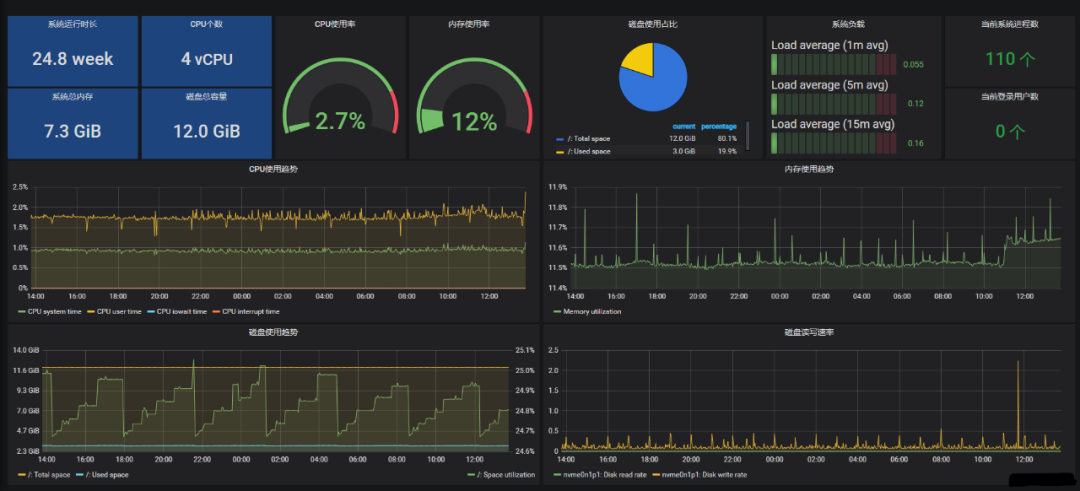Click the Load average (1m avg) label
Viewport: 1080px width, 491px height.
tap(829, 45)
